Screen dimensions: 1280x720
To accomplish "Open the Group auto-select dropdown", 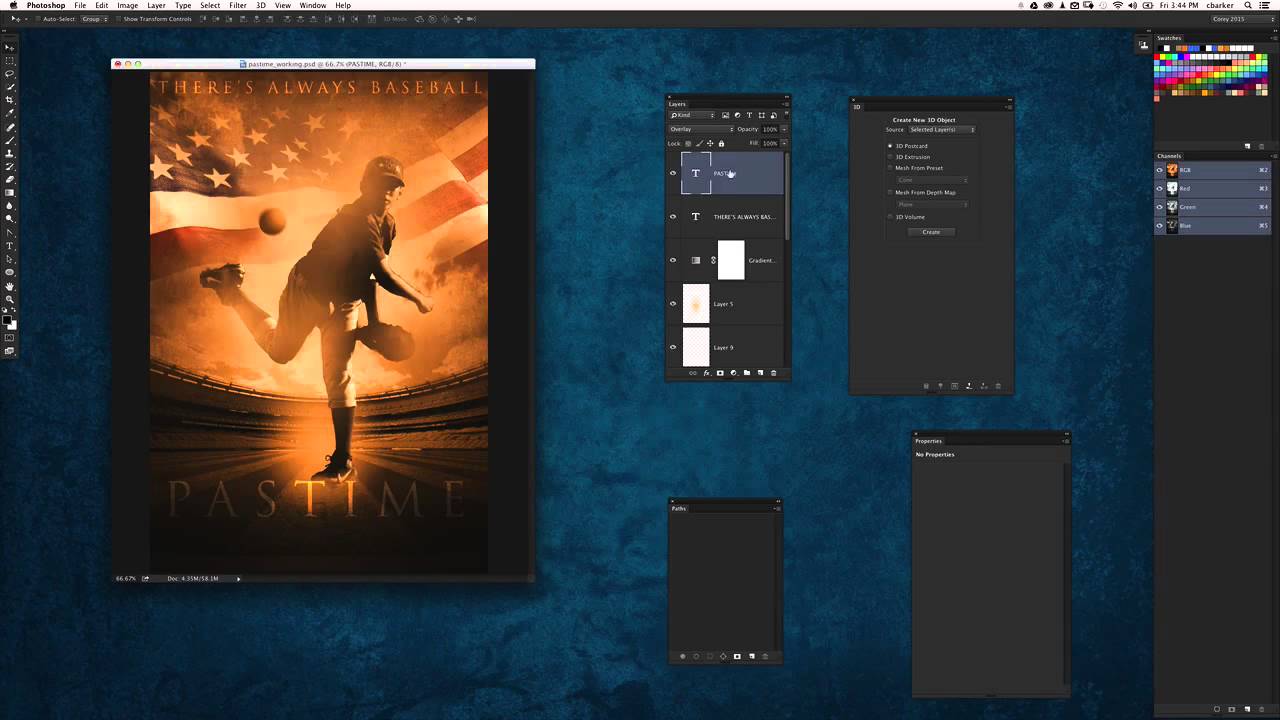I will coord(95,19).
